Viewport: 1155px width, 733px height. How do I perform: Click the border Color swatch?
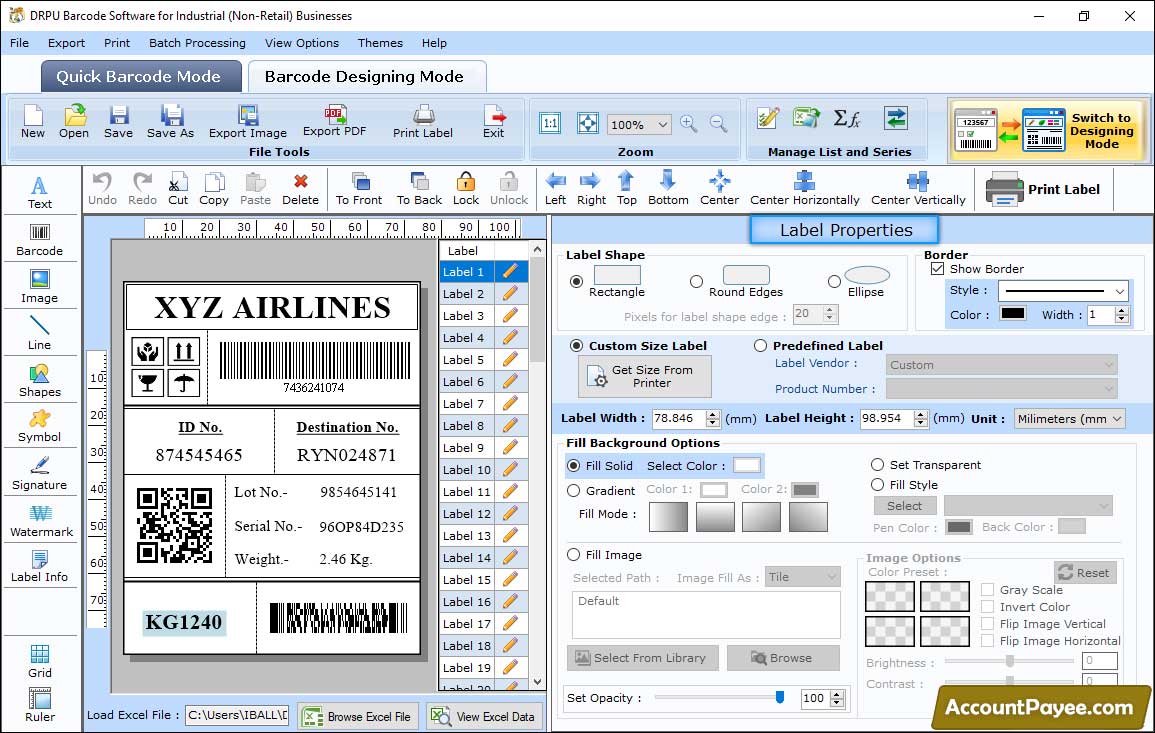coord(1012,313)
